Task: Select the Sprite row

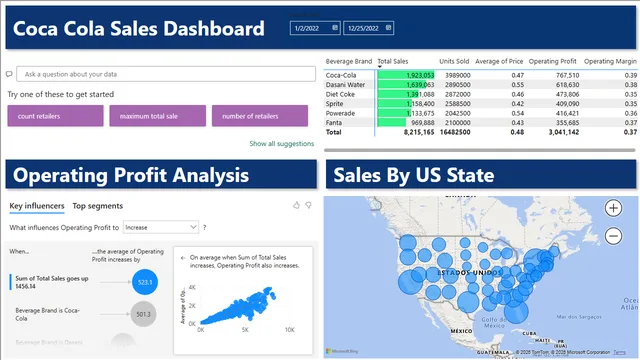Action: coord(481,104)
